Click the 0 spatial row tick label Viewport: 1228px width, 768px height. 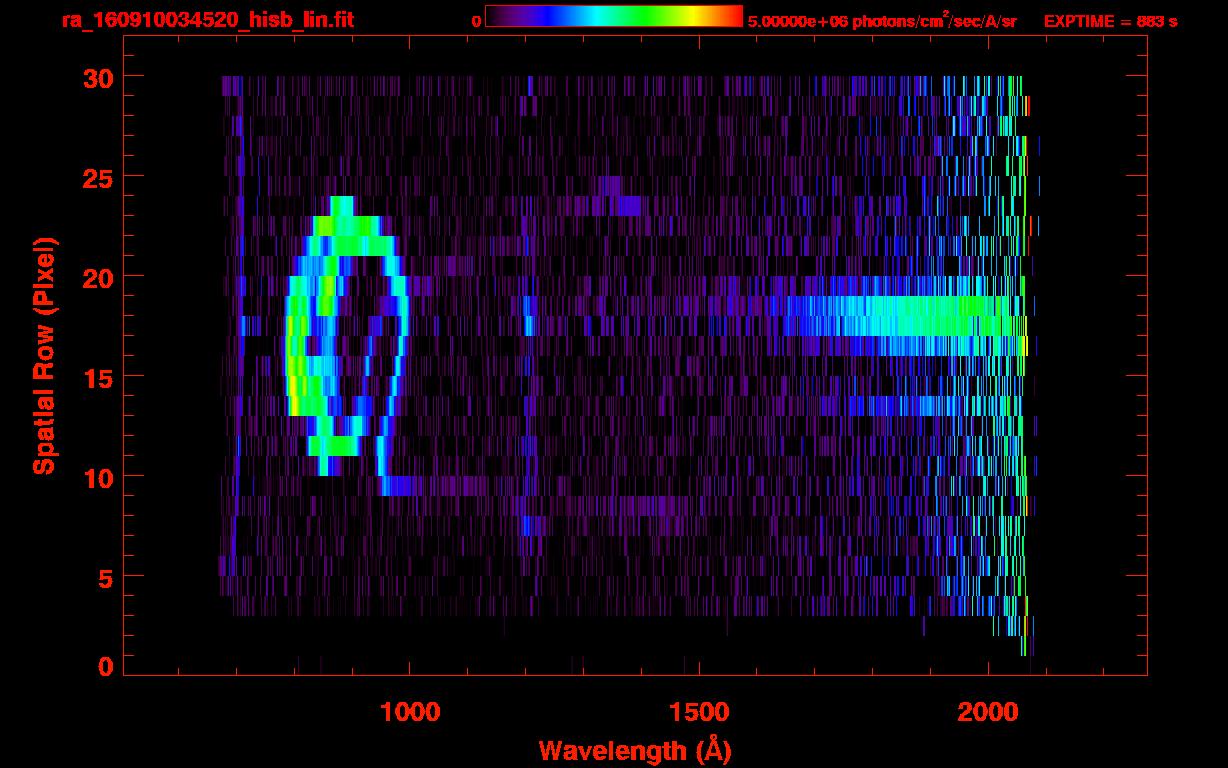tap(106, 667)
